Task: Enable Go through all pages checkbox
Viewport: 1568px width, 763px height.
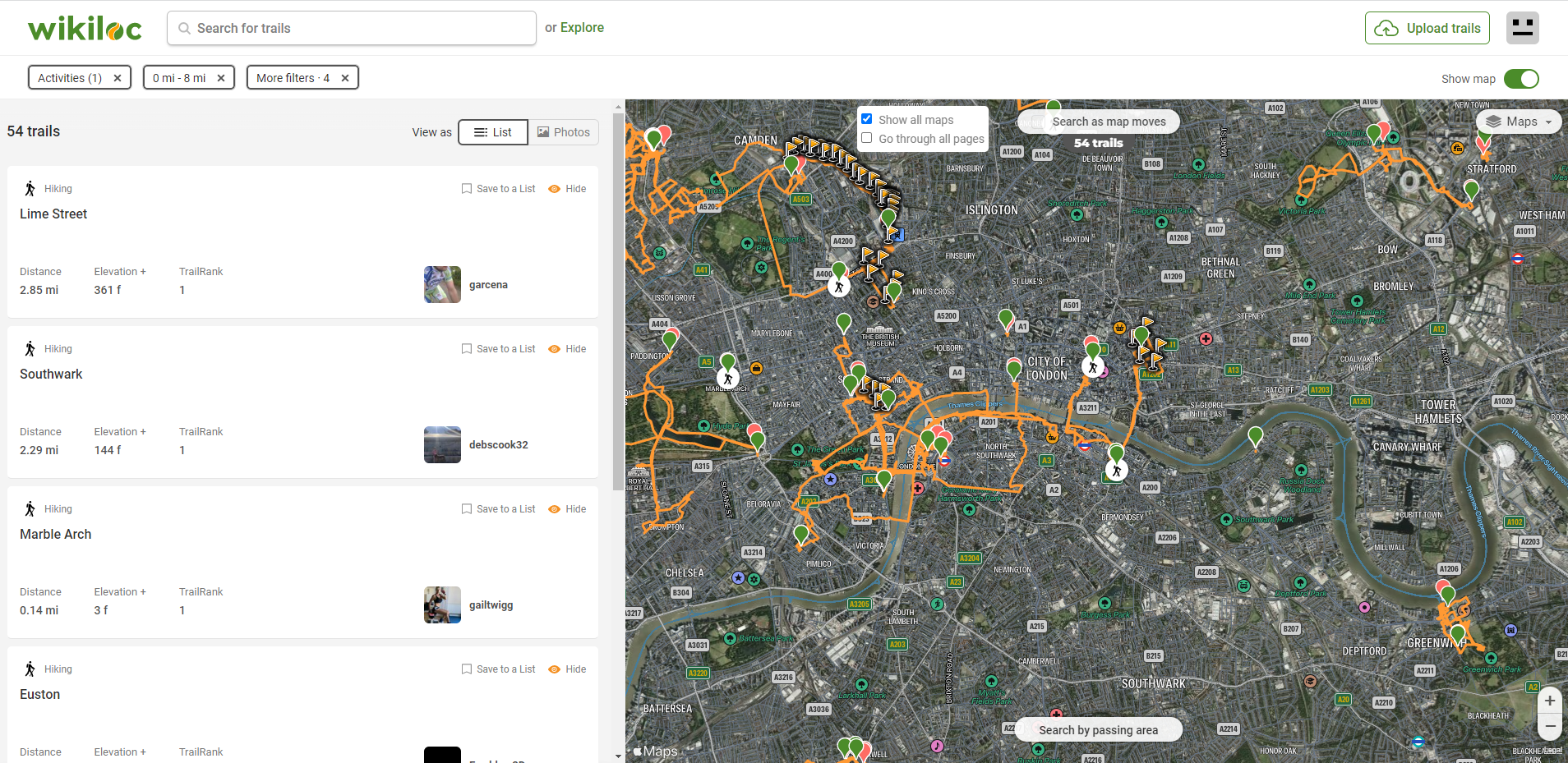Action: (866, 138)
